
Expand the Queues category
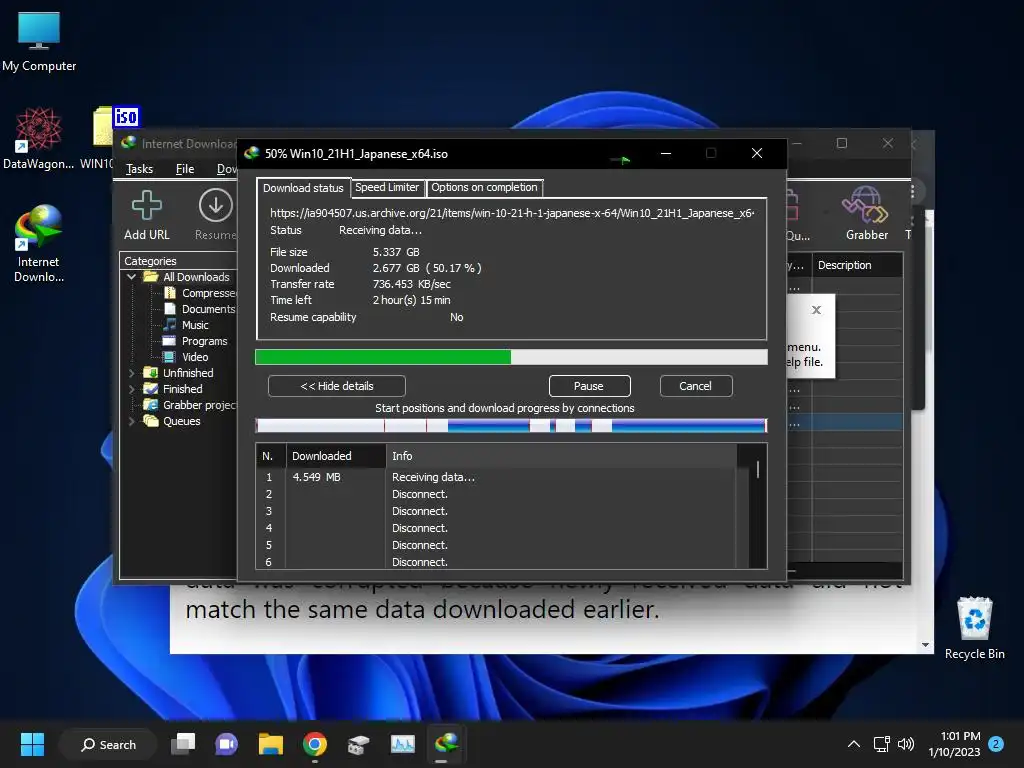132,421
